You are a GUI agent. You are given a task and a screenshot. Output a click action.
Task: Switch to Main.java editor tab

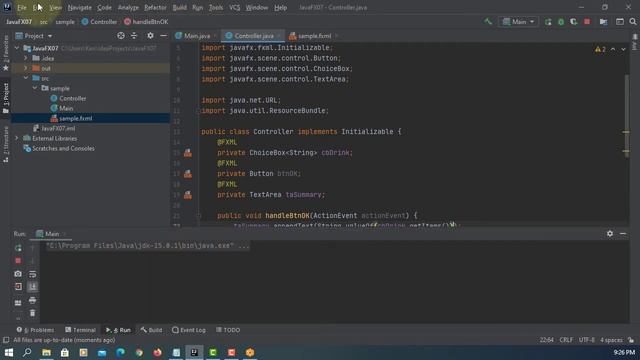(196, 36)
